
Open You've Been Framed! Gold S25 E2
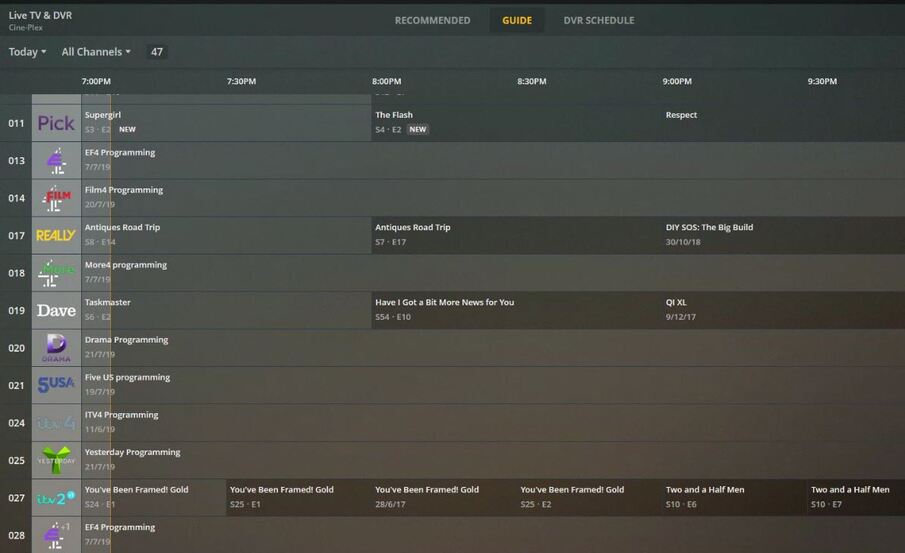589,498
